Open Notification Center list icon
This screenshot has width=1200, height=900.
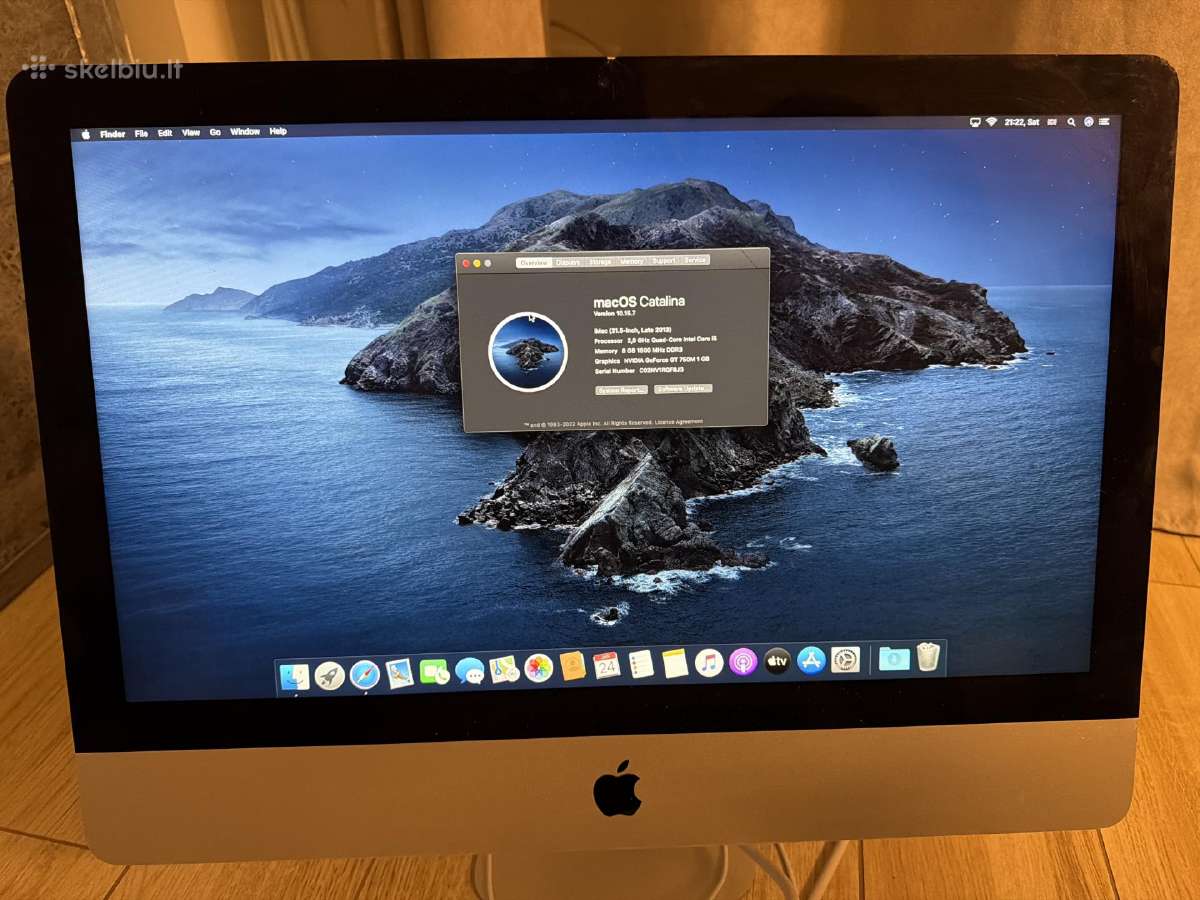point(1105,121)
